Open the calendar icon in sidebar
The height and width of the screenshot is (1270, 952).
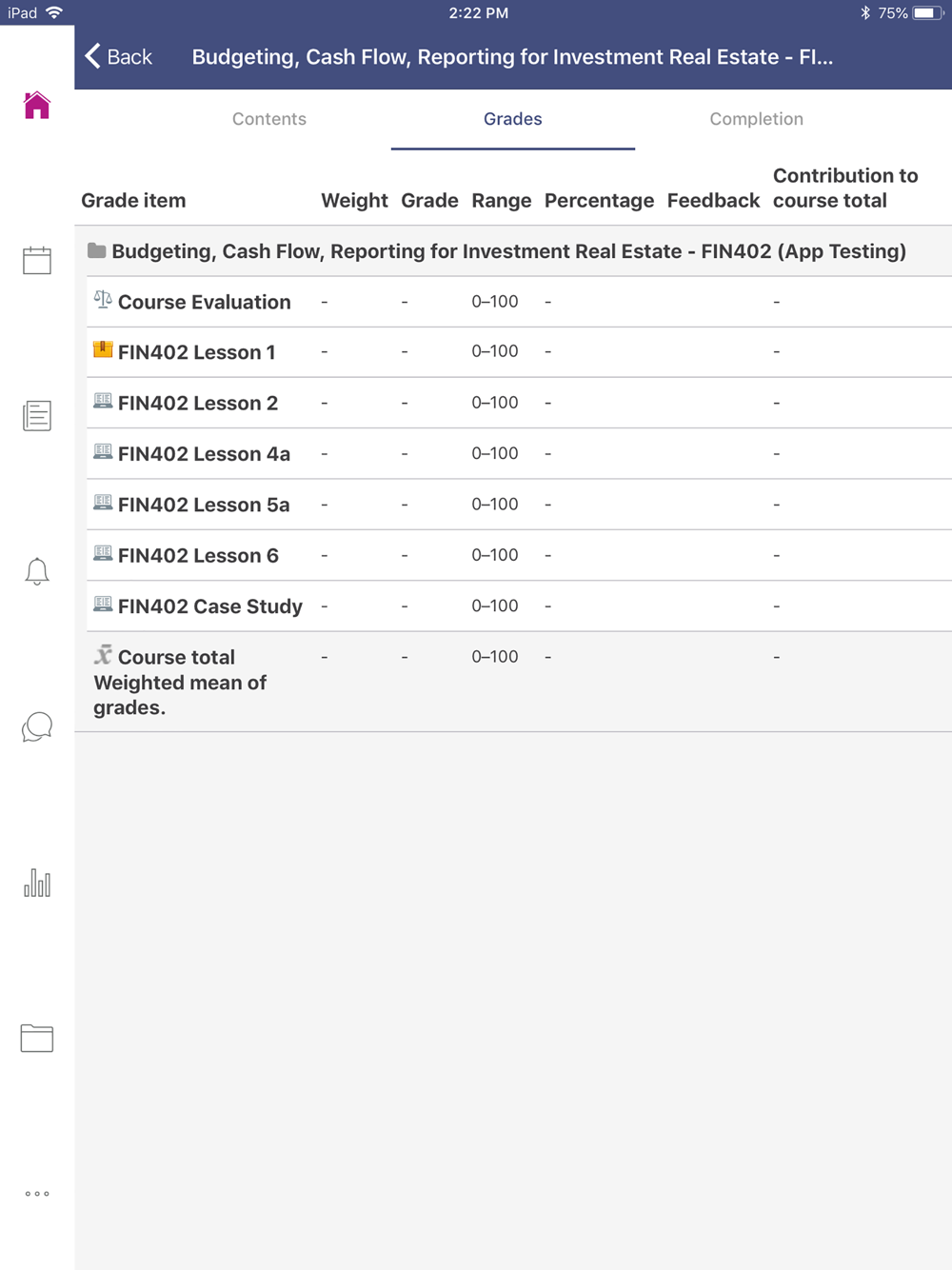pos(37,260)
